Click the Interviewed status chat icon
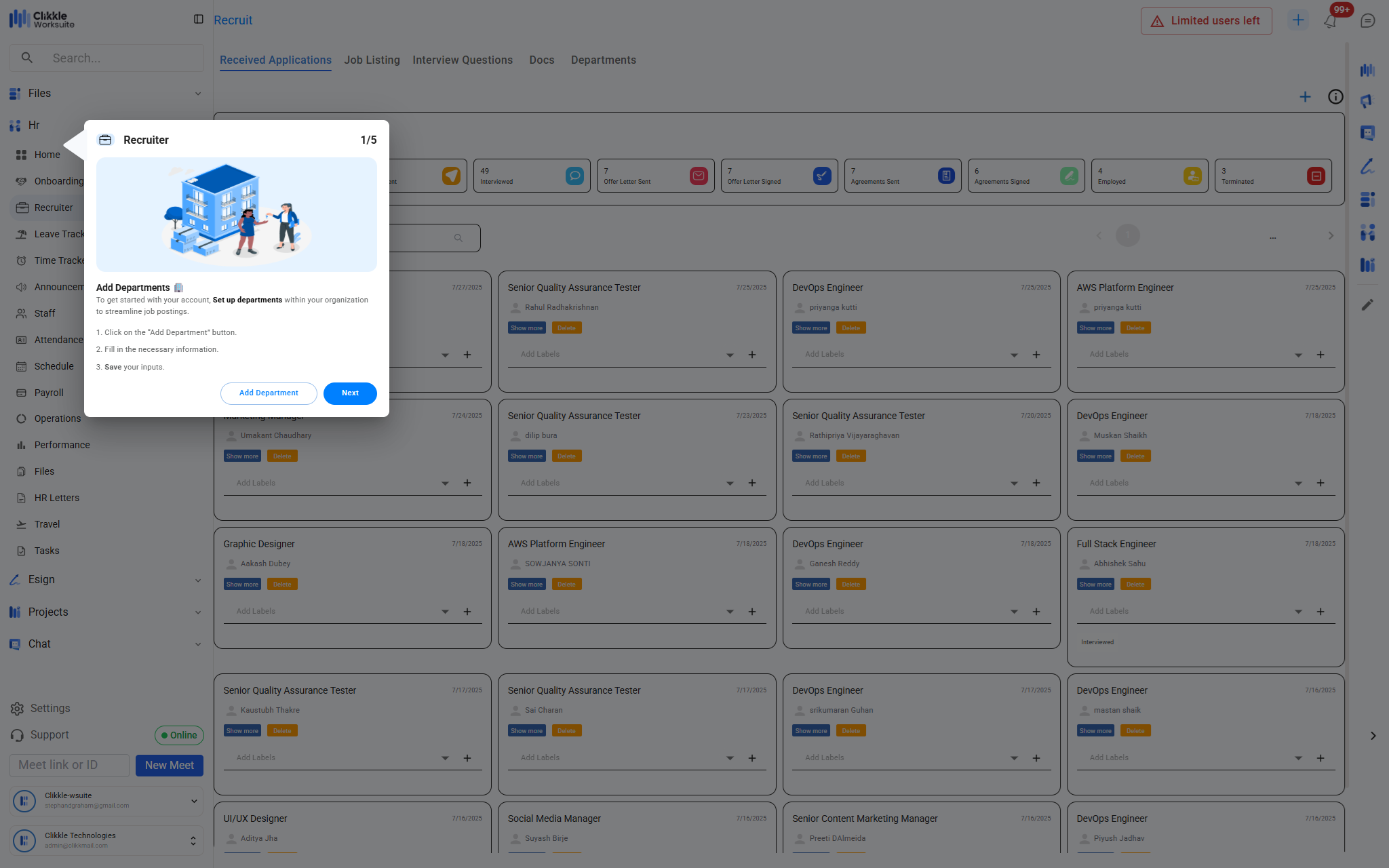1389x868 pixels. 574,176
